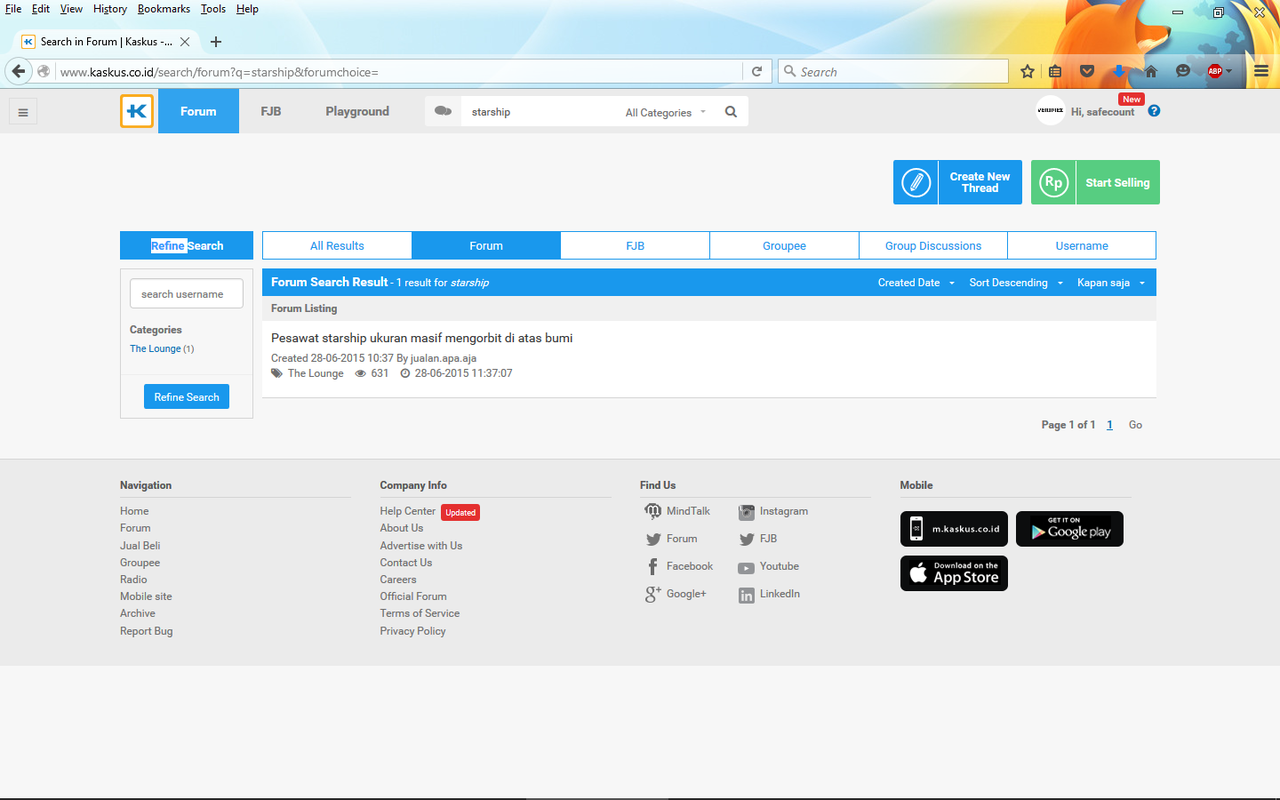Click the search username input field
This screenshot has height=800, width=1280.
coord(186,294)
